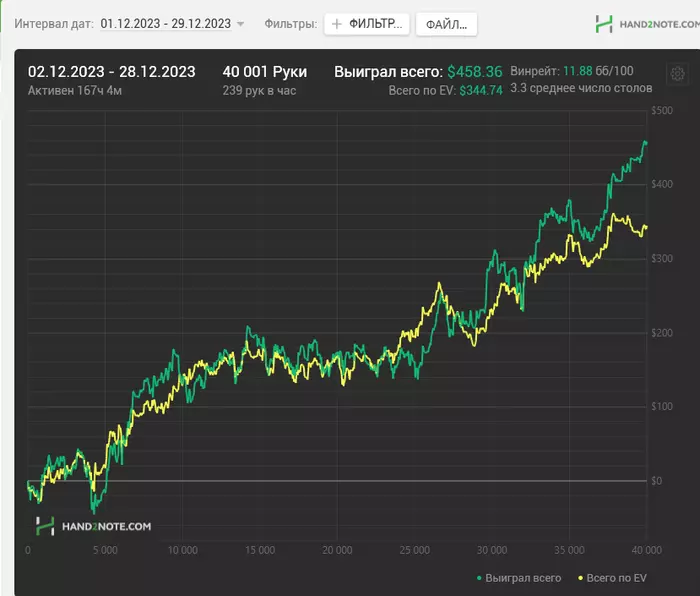
Task: Select the Винрейт 11.88 bb/100 stat
Action: tap(571, 71)
